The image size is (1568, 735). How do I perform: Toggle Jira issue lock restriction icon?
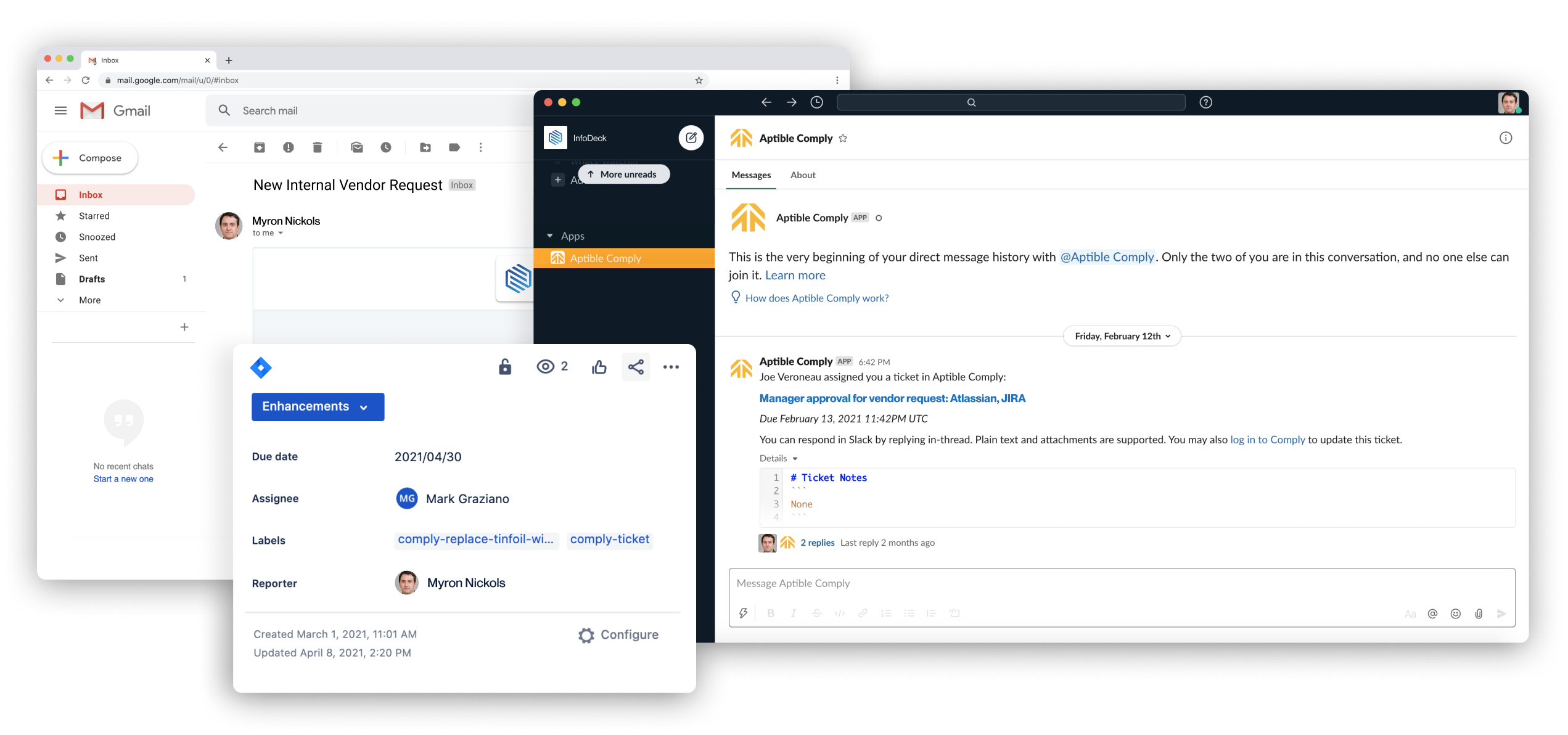[x=505, y=367]
